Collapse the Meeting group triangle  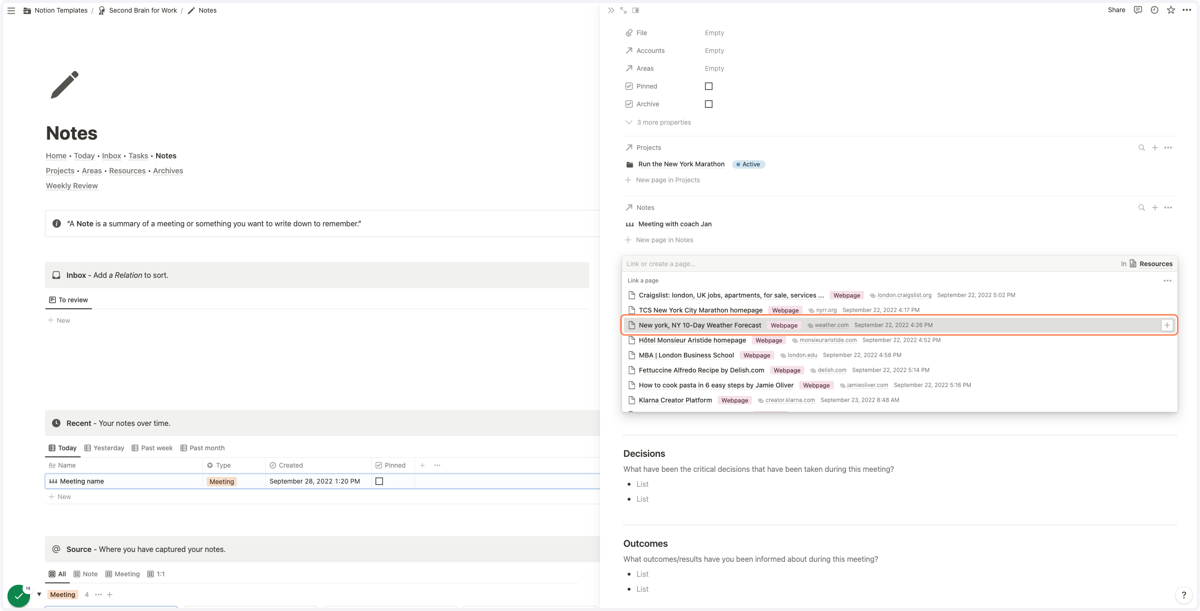point(39,595)
